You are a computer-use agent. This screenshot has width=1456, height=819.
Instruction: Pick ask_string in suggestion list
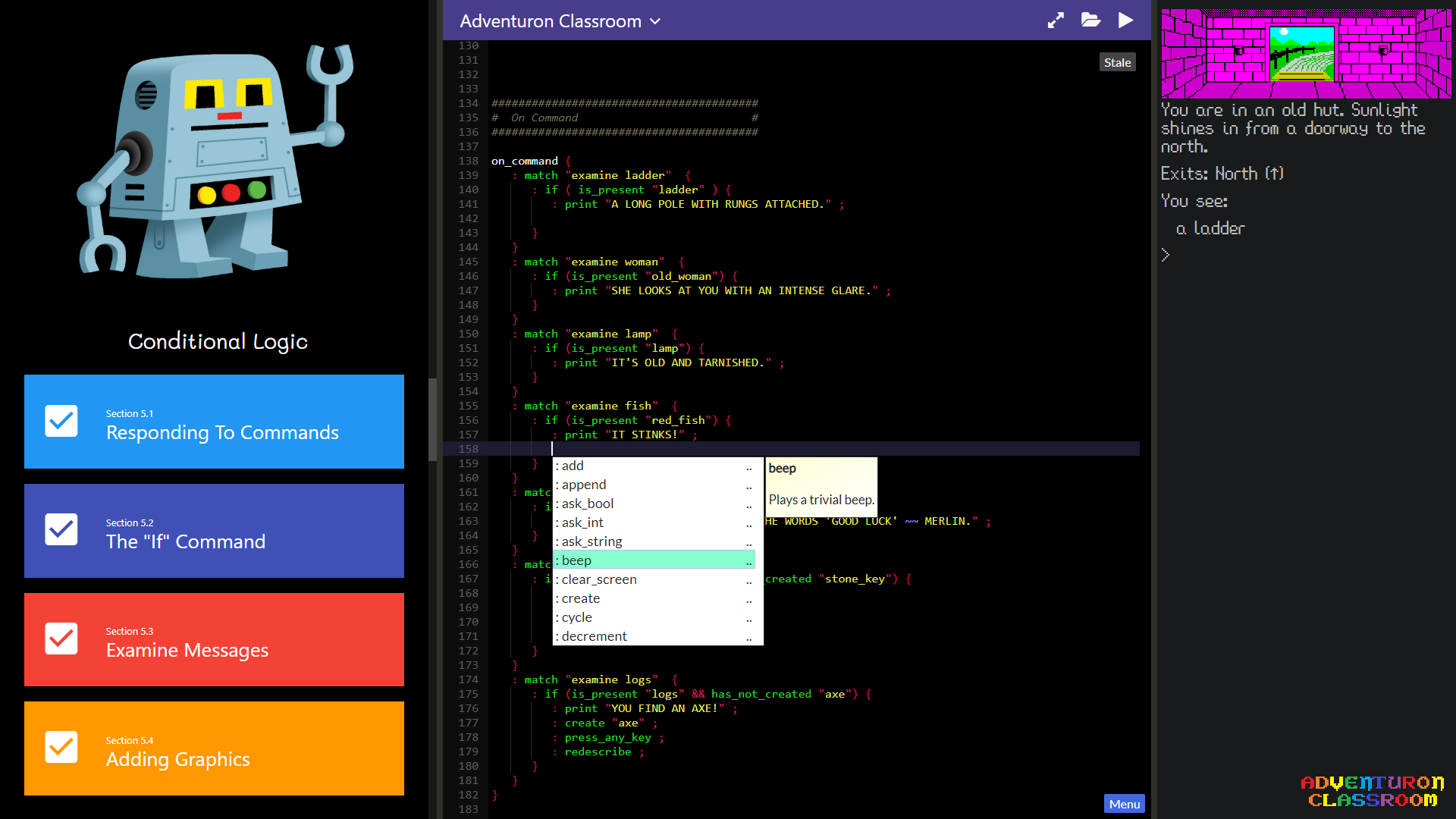(x=654, y=541)
